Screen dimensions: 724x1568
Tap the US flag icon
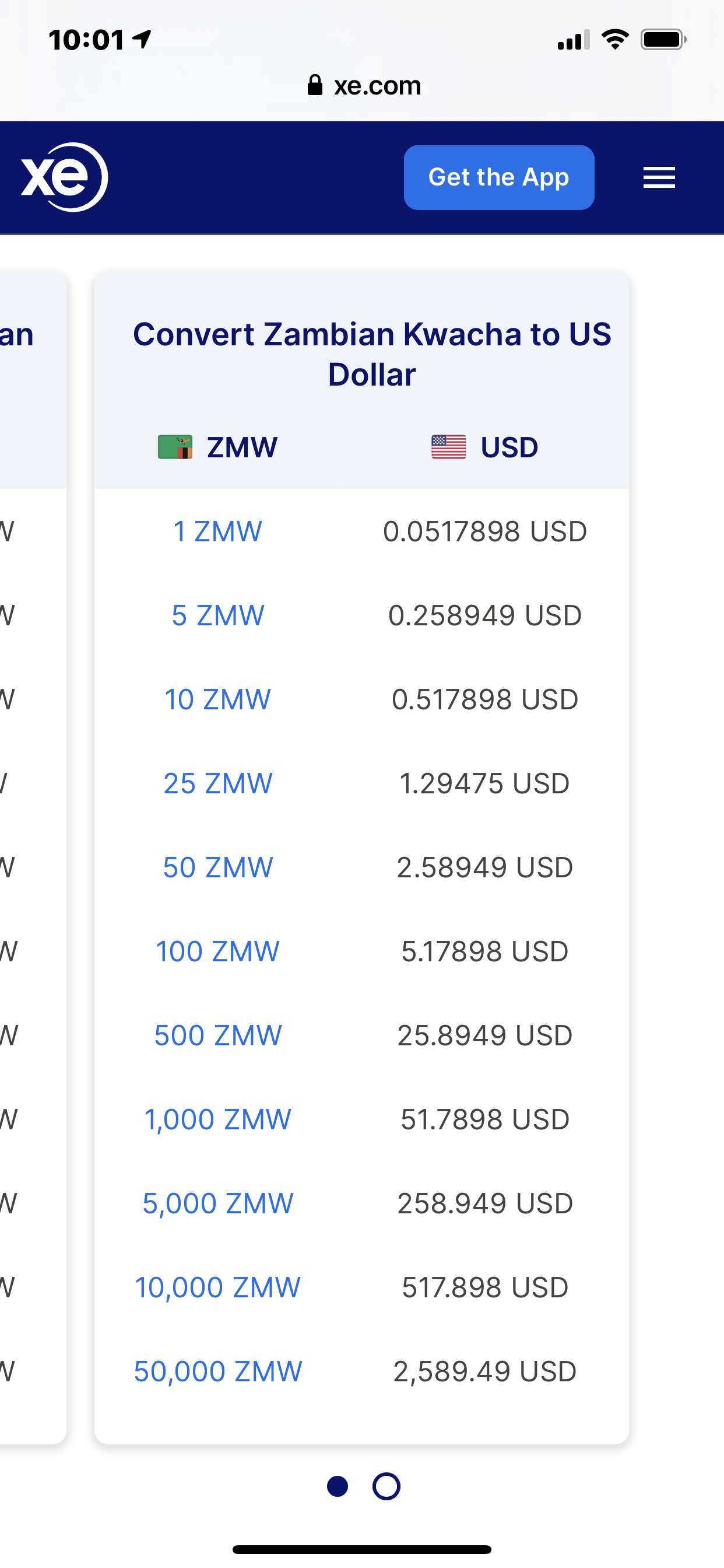tap(448, 447)
